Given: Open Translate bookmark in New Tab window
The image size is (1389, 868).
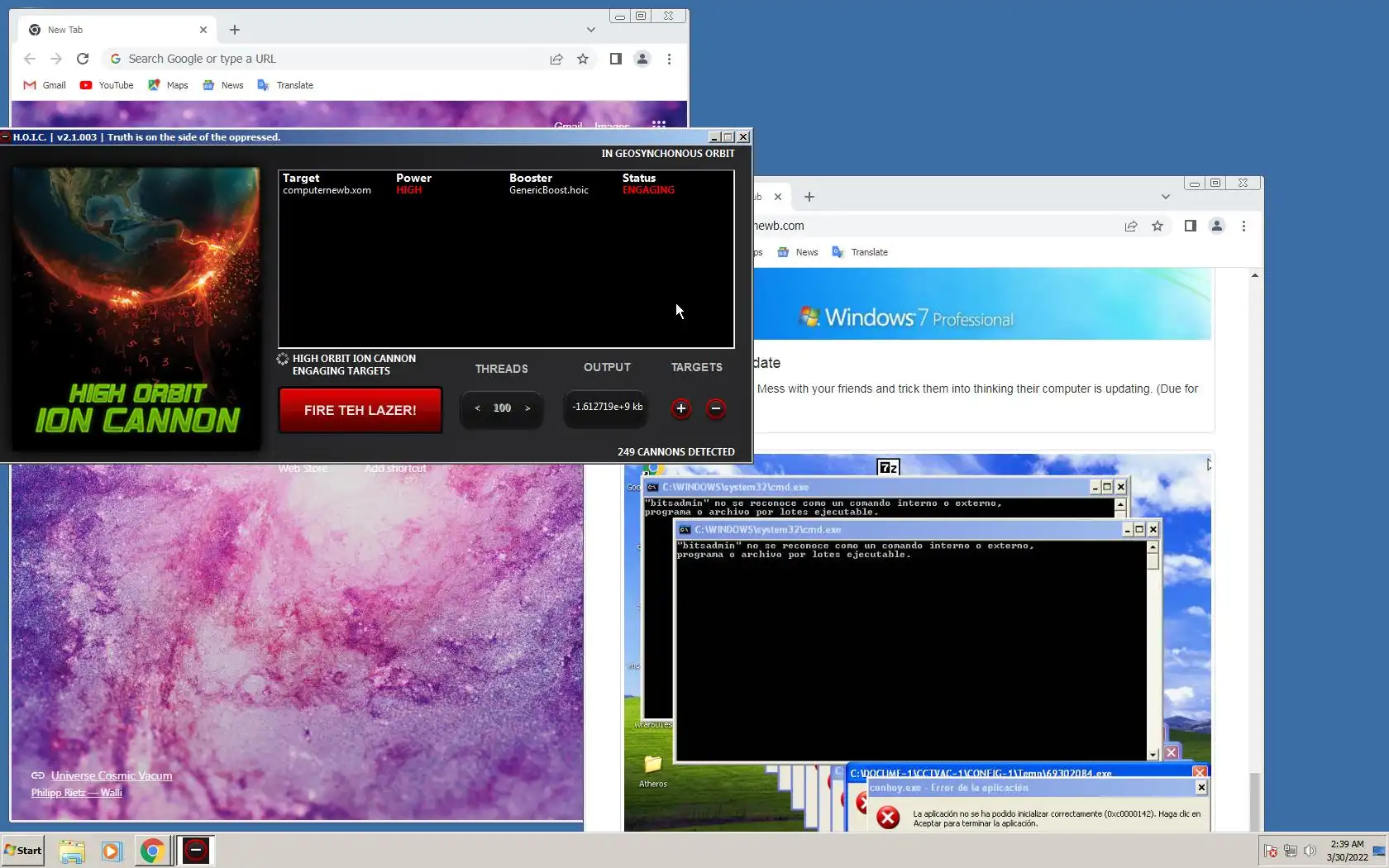Looking at the screenshot, I should click(x=285, y=85).
